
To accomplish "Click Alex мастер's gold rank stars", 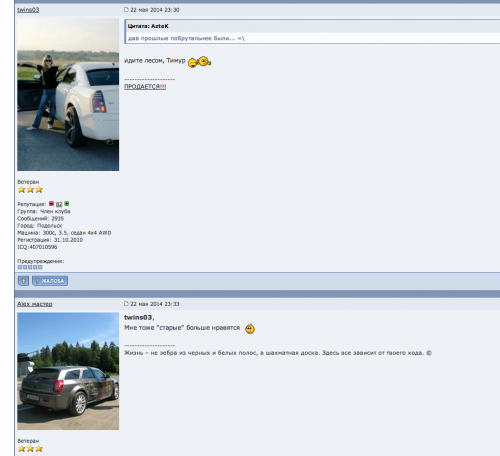I will pos(30,449).
